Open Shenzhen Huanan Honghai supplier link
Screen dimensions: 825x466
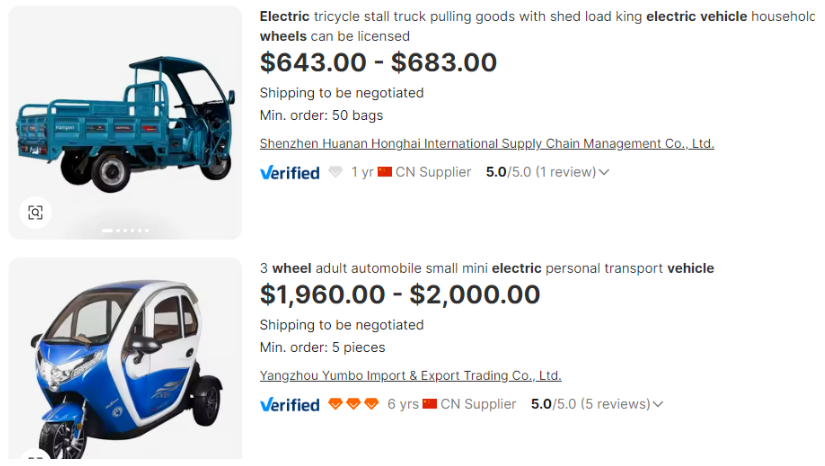pyautogui.click(x=486, y=143)
